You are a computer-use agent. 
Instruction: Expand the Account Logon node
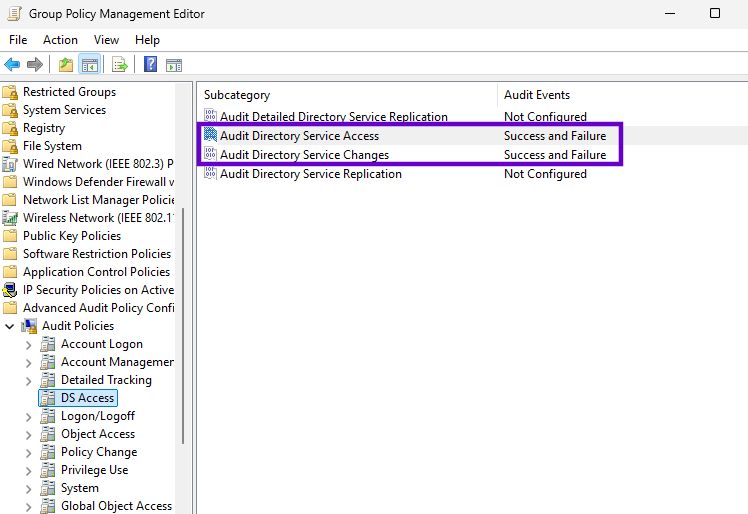point(28,344)
